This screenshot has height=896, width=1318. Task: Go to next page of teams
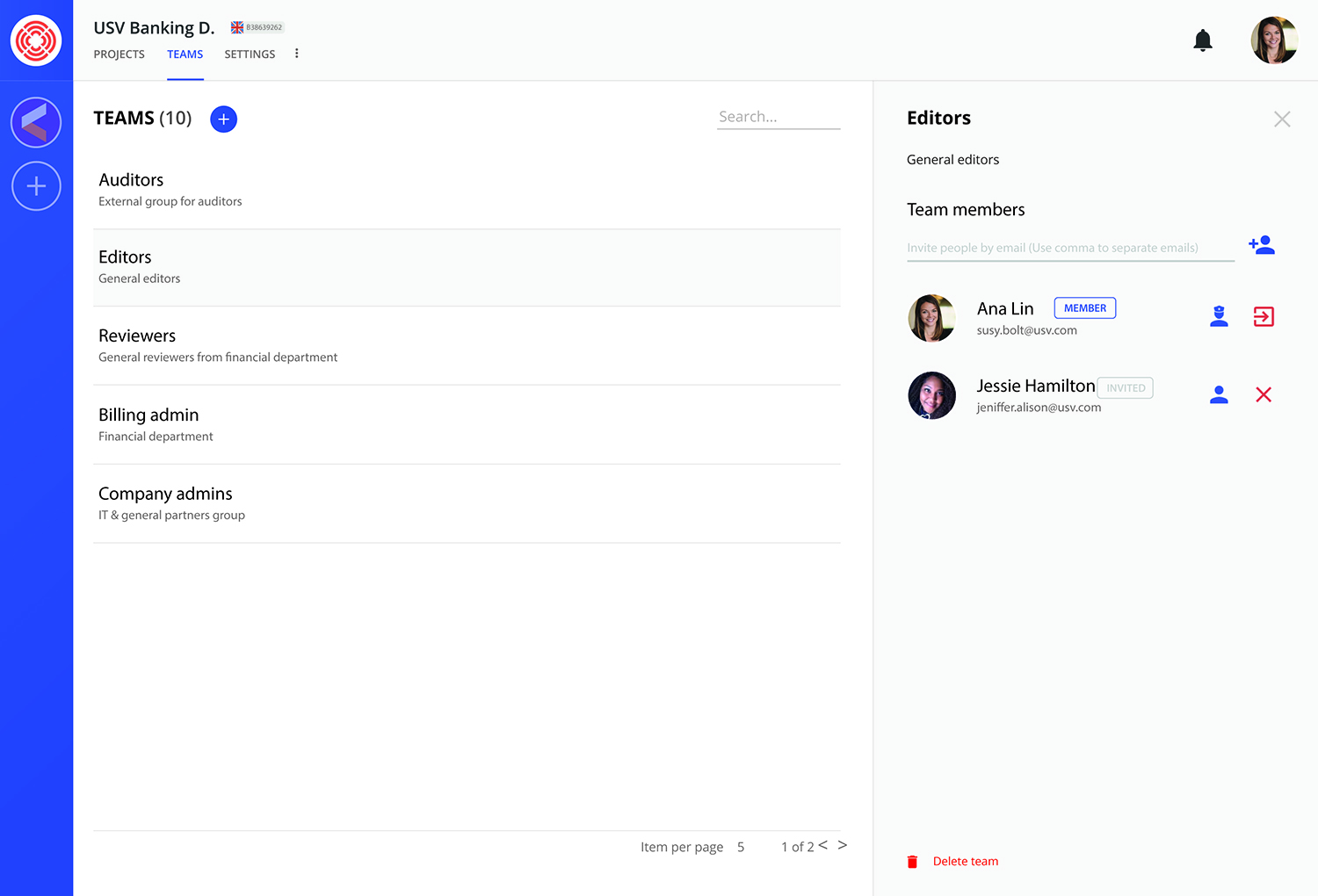(x=842, y=845)
